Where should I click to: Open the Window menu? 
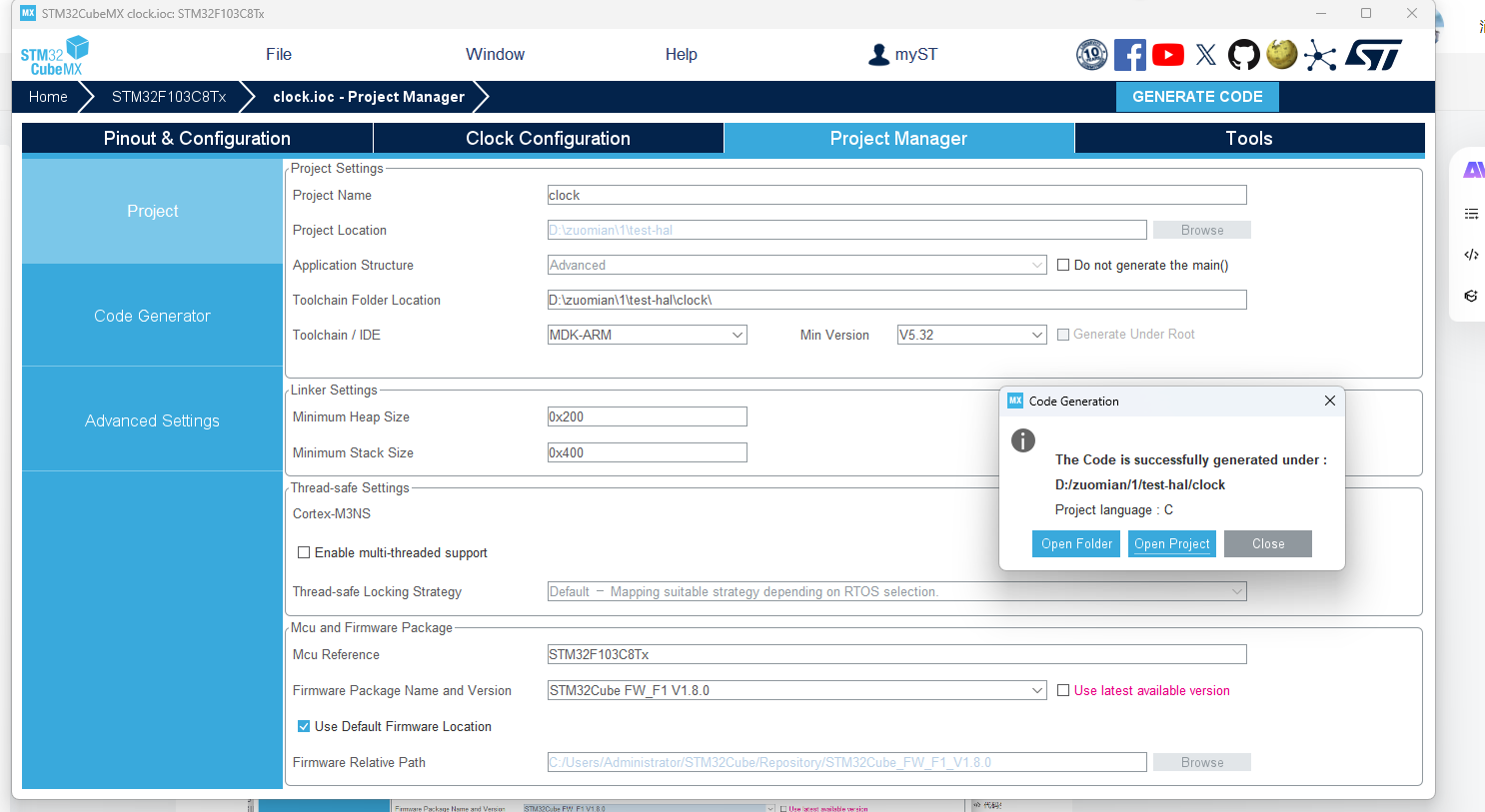[495, 54]
